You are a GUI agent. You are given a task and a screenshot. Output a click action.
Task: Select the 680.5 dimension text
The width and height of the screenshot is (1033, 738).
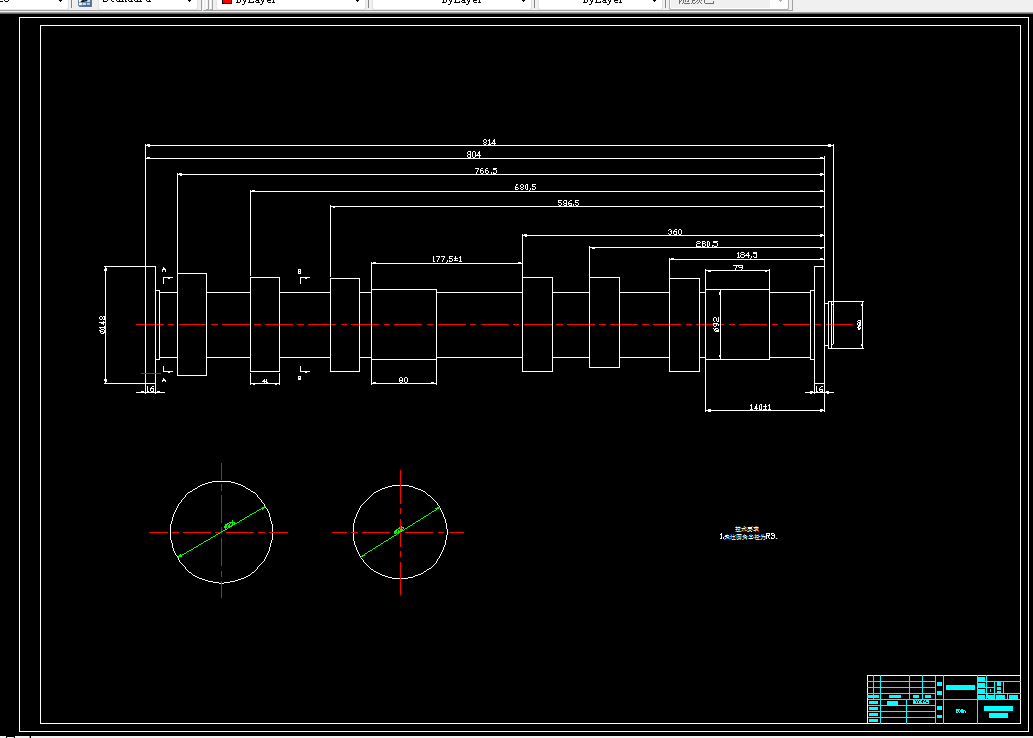pyautogui.click(x=525, y=187)
